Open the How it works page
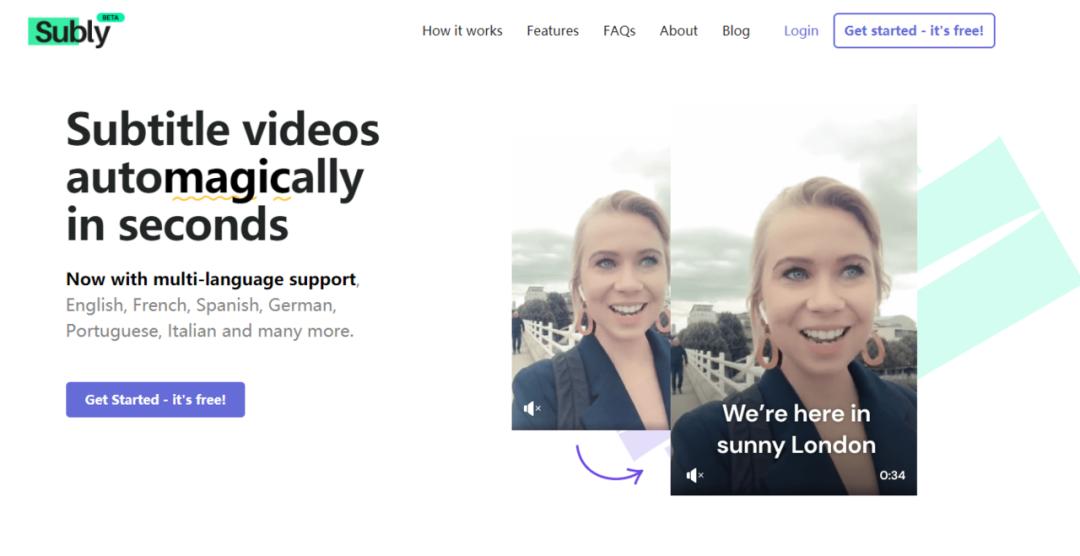Screen dimensions: 1080x556 click(462, 31)
